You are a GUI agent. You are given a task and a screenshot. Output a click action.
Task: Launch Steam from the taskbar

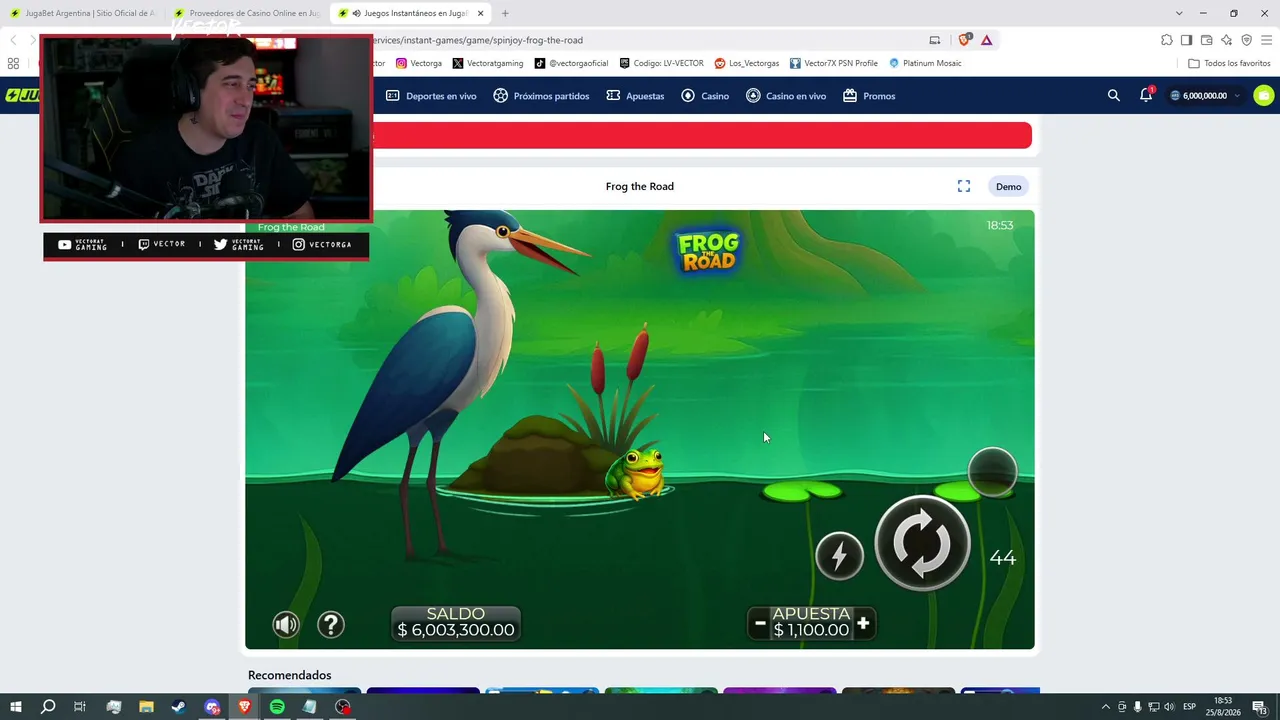tap(178, 707)
